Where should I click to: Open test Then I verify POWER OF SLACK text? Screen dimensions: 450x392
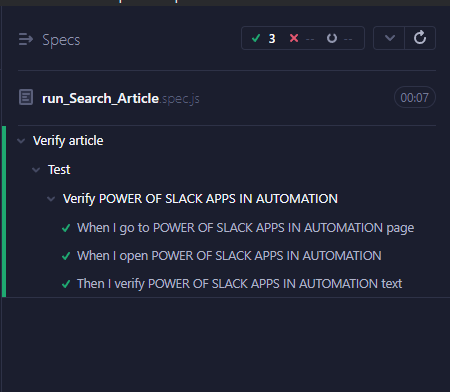coord(240,284)
